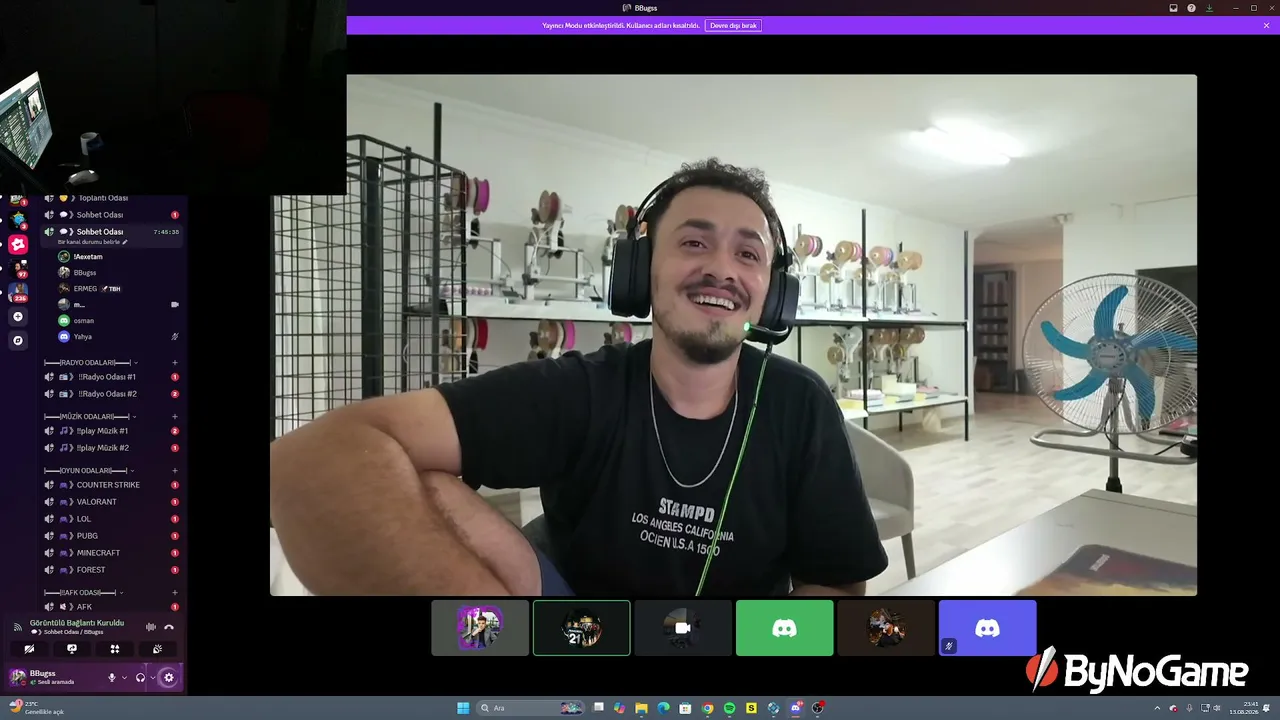
Task: Open Discord user settings gear
Action: [168, 677]
